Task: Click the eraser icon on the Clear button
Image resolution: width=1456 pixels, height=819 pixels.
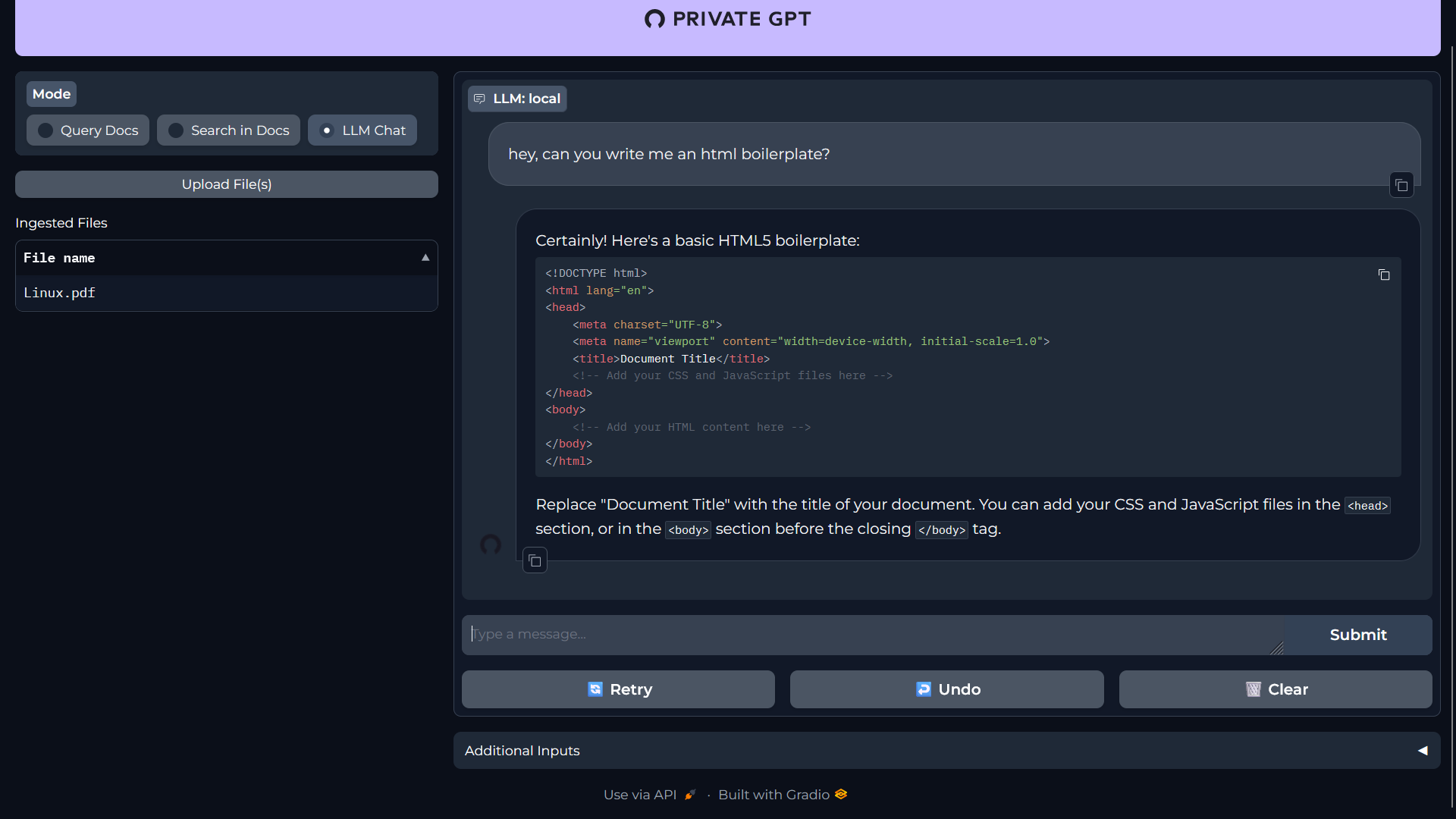Action: [1252, 689]
